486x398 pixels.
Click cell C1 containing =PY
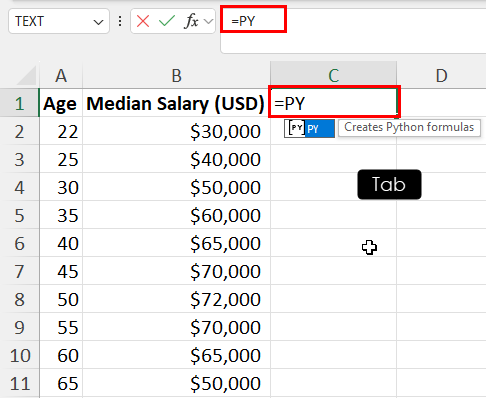334,103
